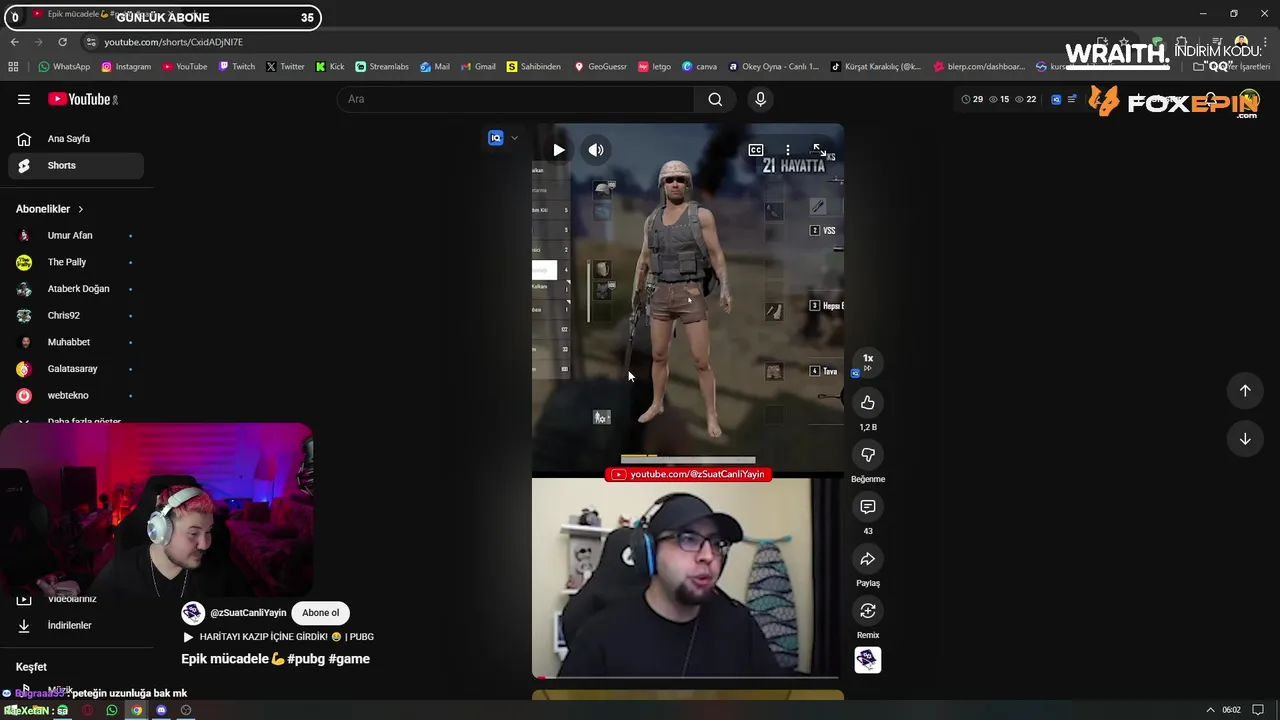Click the YouTube logo

(83, 99)
